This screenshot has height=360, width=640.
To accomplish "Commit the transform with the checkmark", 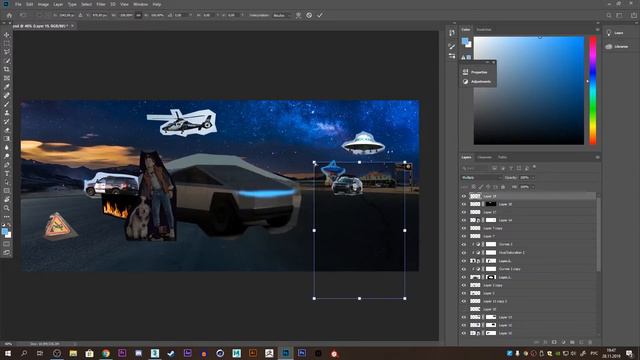I will point(320,15).
